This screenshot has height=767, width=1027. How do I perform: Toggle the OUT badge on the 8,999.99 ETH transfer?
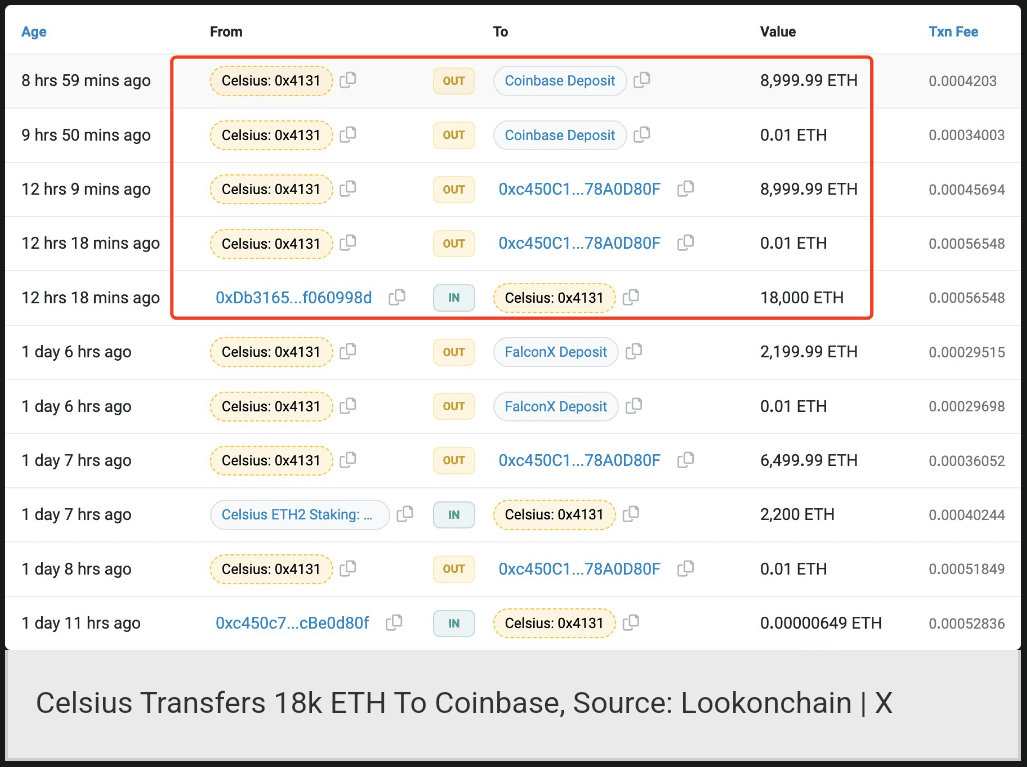pyautogui.click(x=453, y=80)
